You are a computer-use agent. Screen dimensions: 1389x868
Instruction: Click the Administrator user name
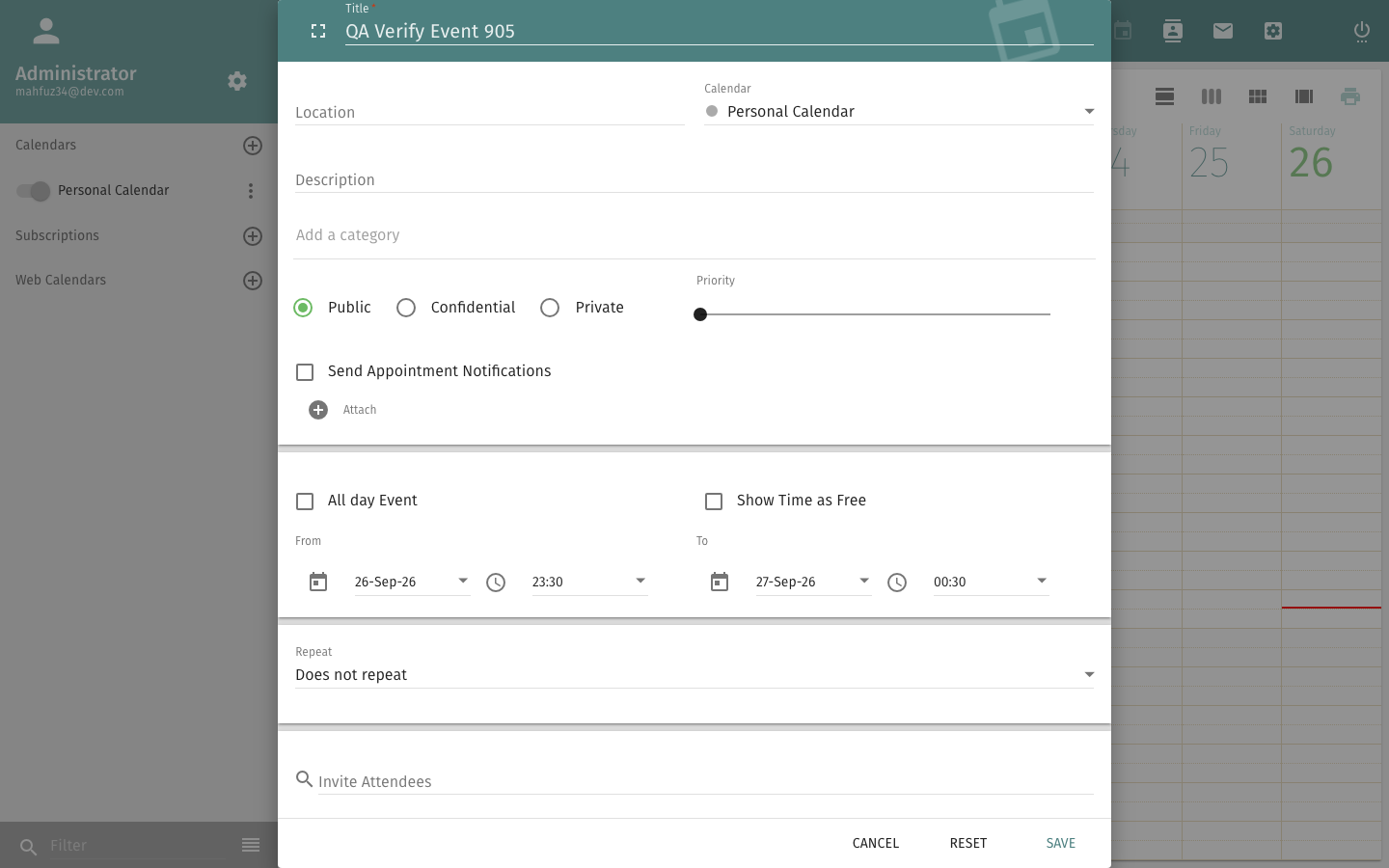[76, 73]
